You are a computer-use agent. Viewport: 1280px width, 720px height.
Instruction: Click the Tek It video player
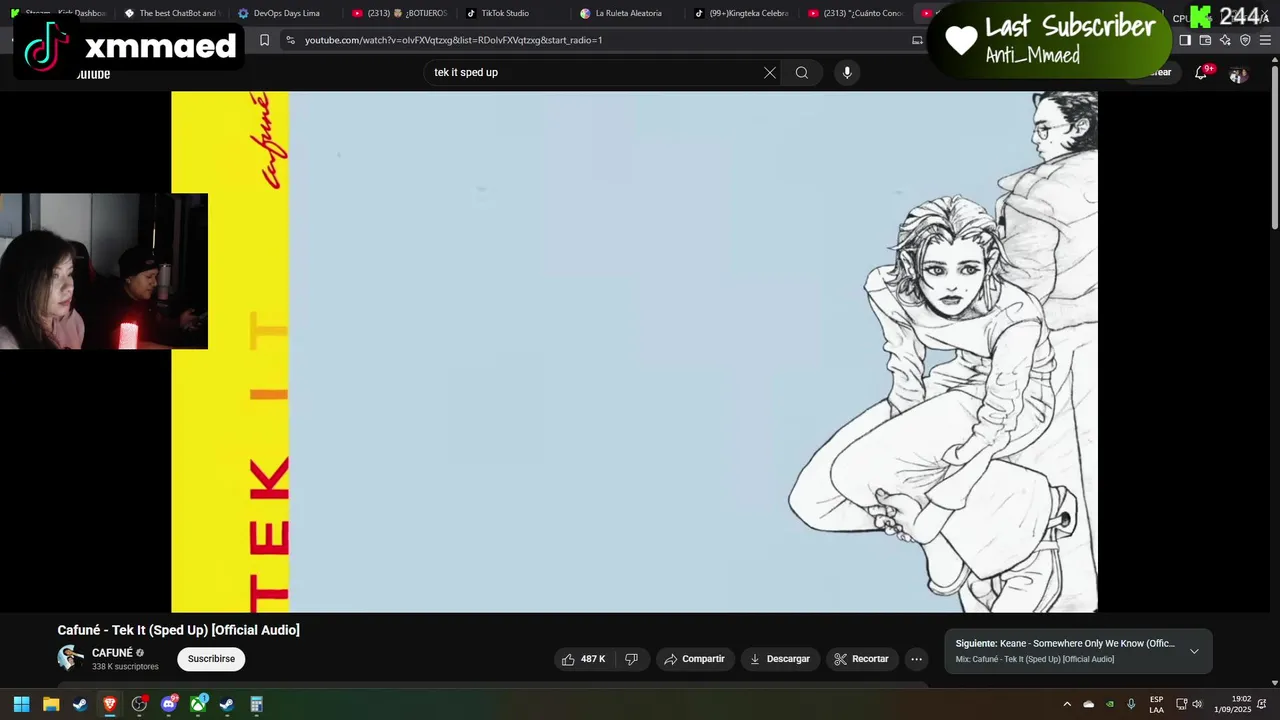pos(634,352)
